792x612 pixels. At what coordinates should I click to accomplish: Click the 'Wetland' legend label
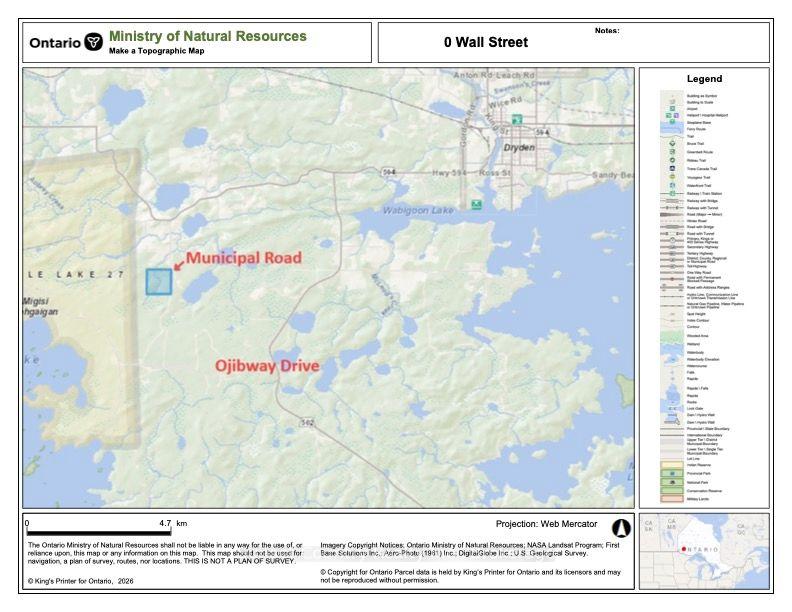693,344
